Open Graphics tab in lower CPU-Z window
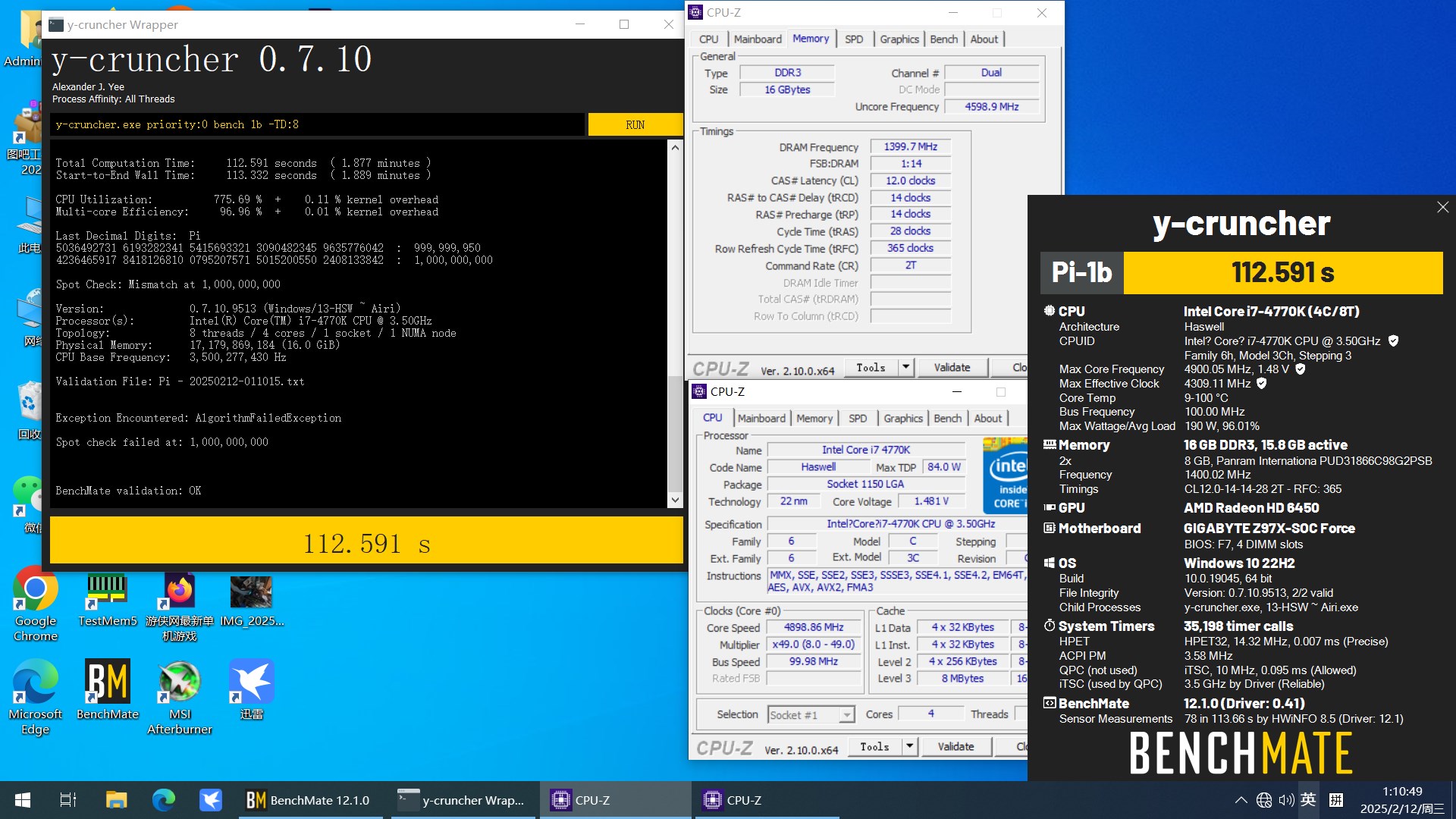The image size is (1456, 819). (x=903, y=419)
